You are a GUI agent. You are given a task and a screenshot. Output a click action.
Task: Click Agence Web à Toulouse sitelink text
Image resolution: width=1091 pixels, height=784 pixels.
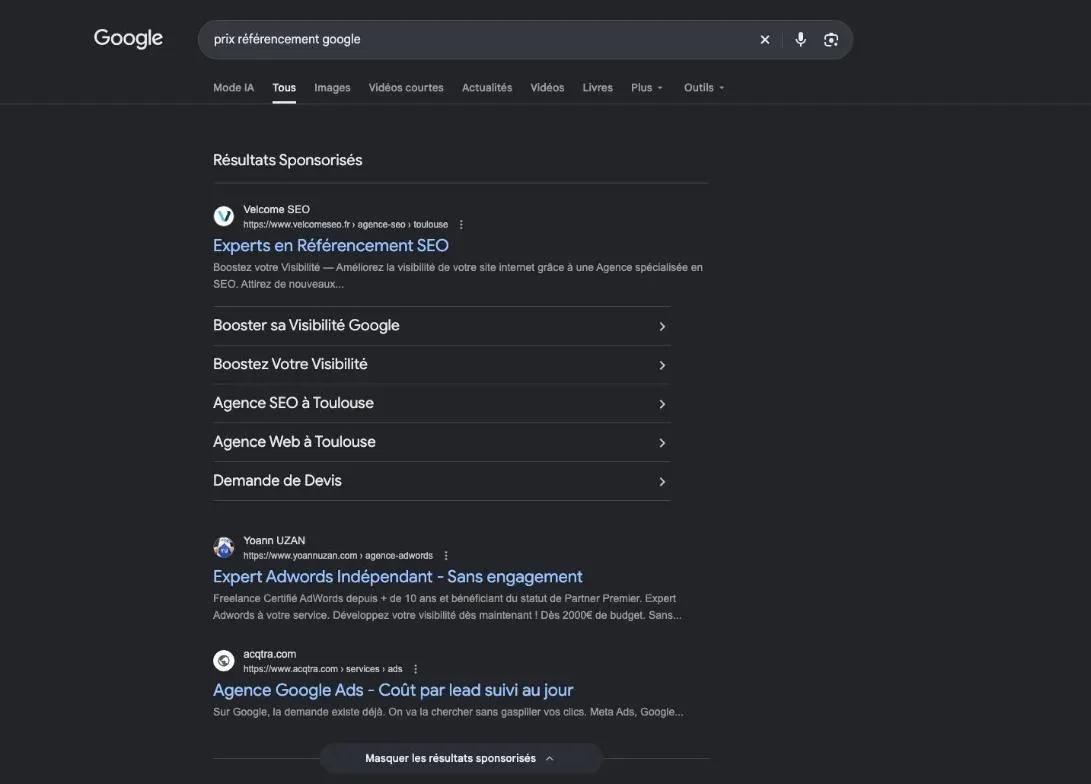pyautogui.click(x=294, y=442)
